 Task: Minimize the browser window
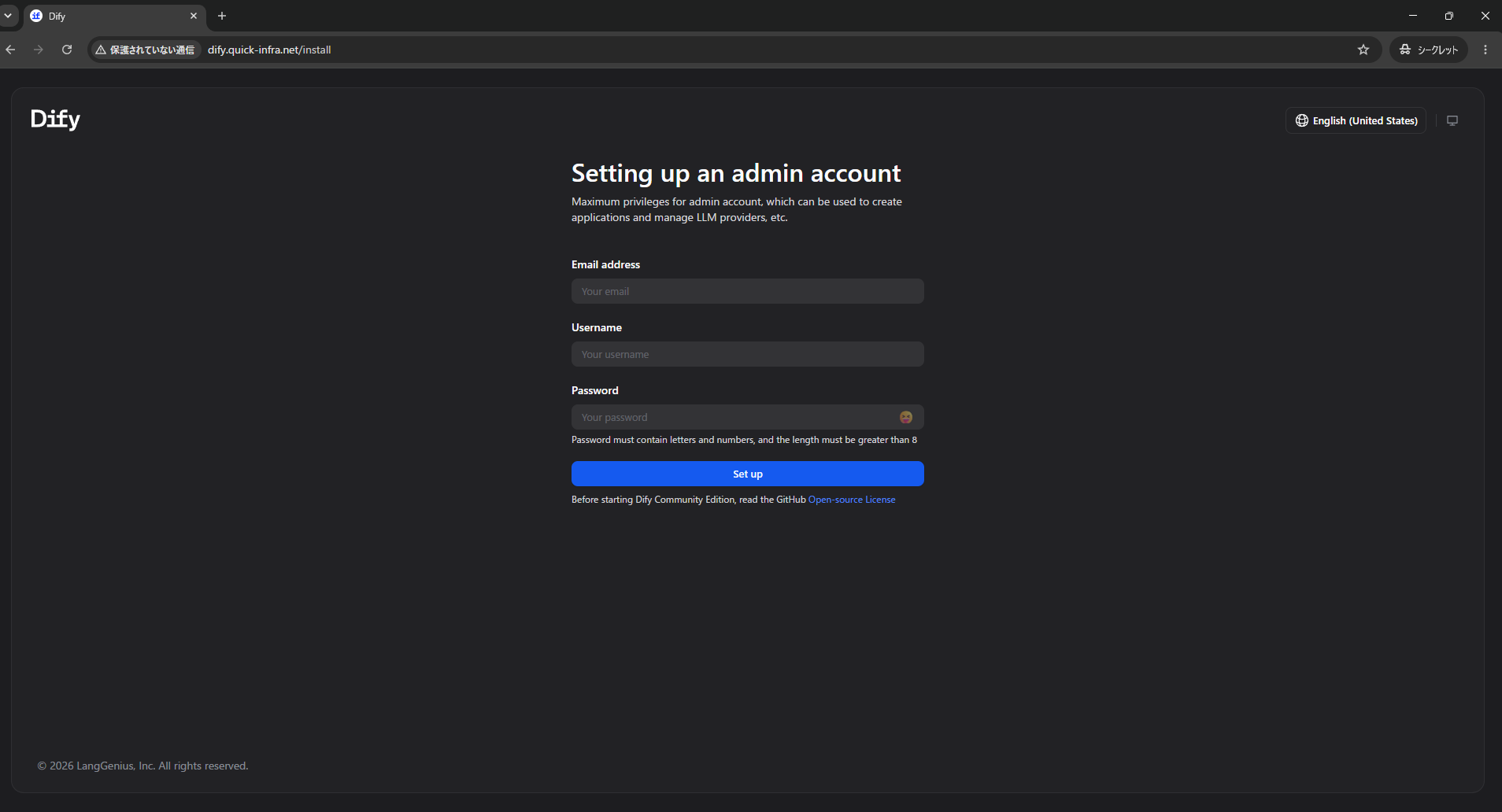pyautogui.click(x=1413, y=16)
